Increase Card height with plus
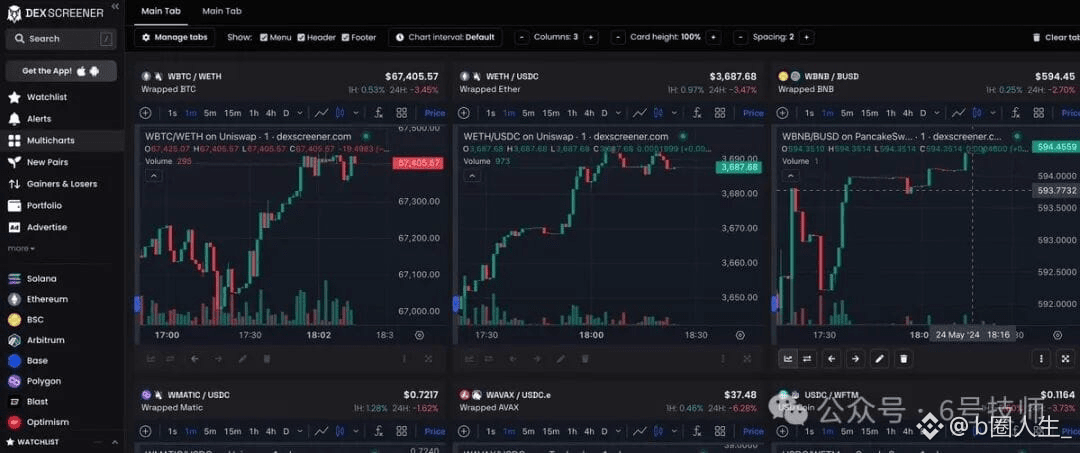This screenshot has width=1080, height=453. pyautogui.click(x=713, y=37)
